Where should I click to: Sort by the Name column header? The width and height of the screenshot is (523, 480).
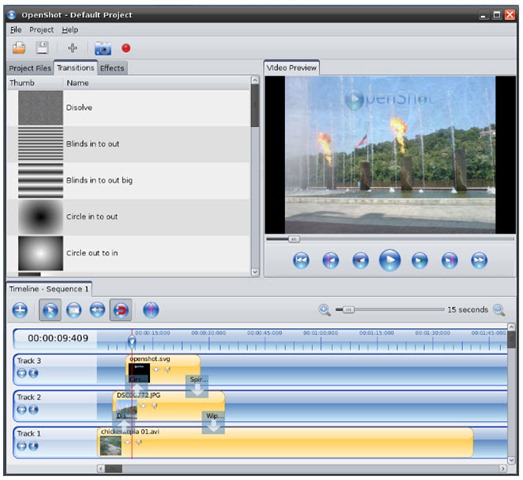[x=156, y=83]
